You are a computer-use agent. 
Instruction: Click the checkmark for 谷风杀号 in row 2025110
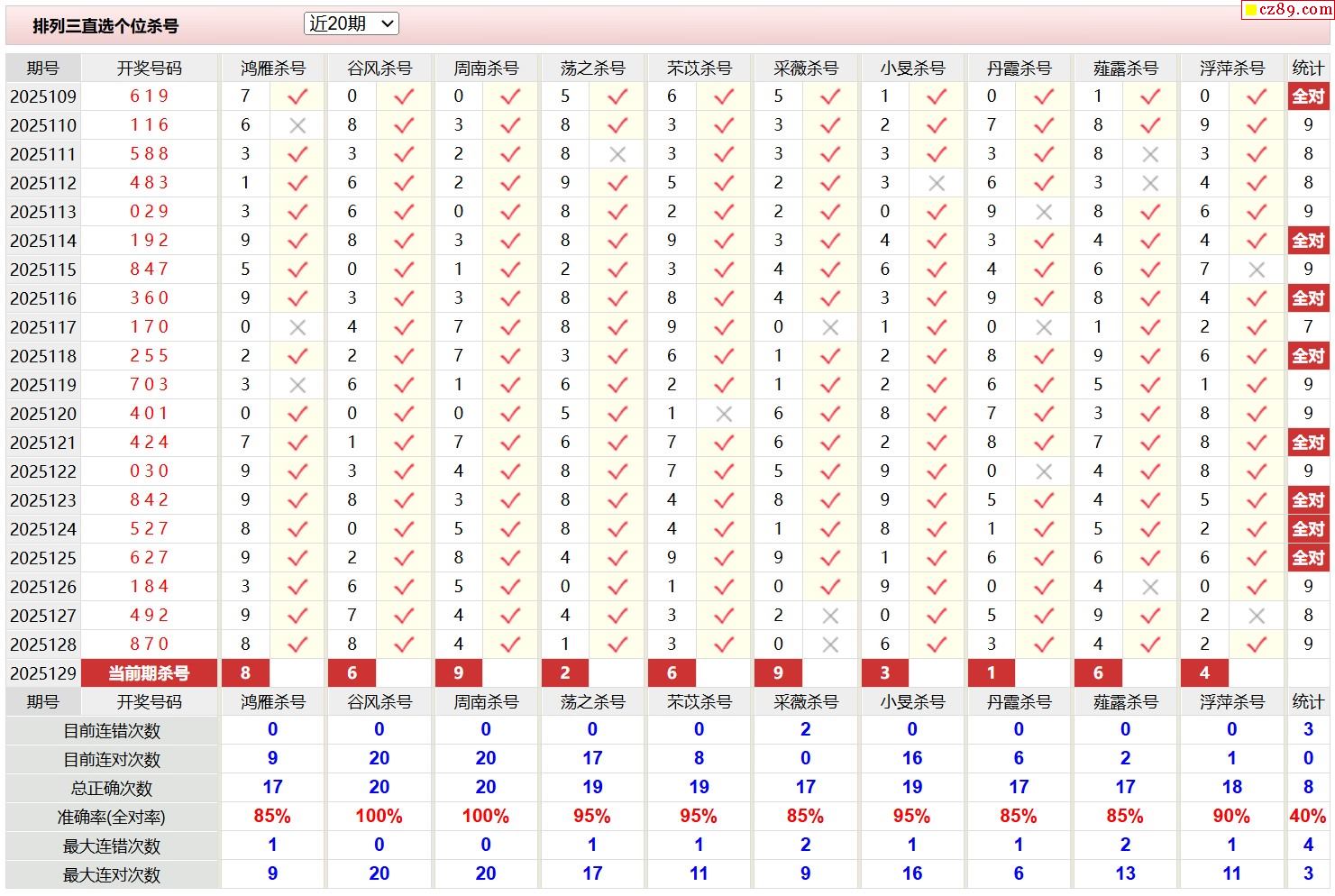pos(404,125)
